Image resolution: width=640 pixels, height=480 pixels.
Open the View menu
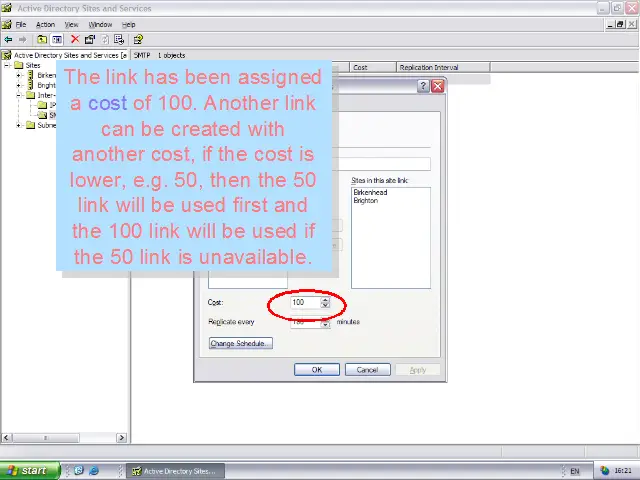[71, 24]
